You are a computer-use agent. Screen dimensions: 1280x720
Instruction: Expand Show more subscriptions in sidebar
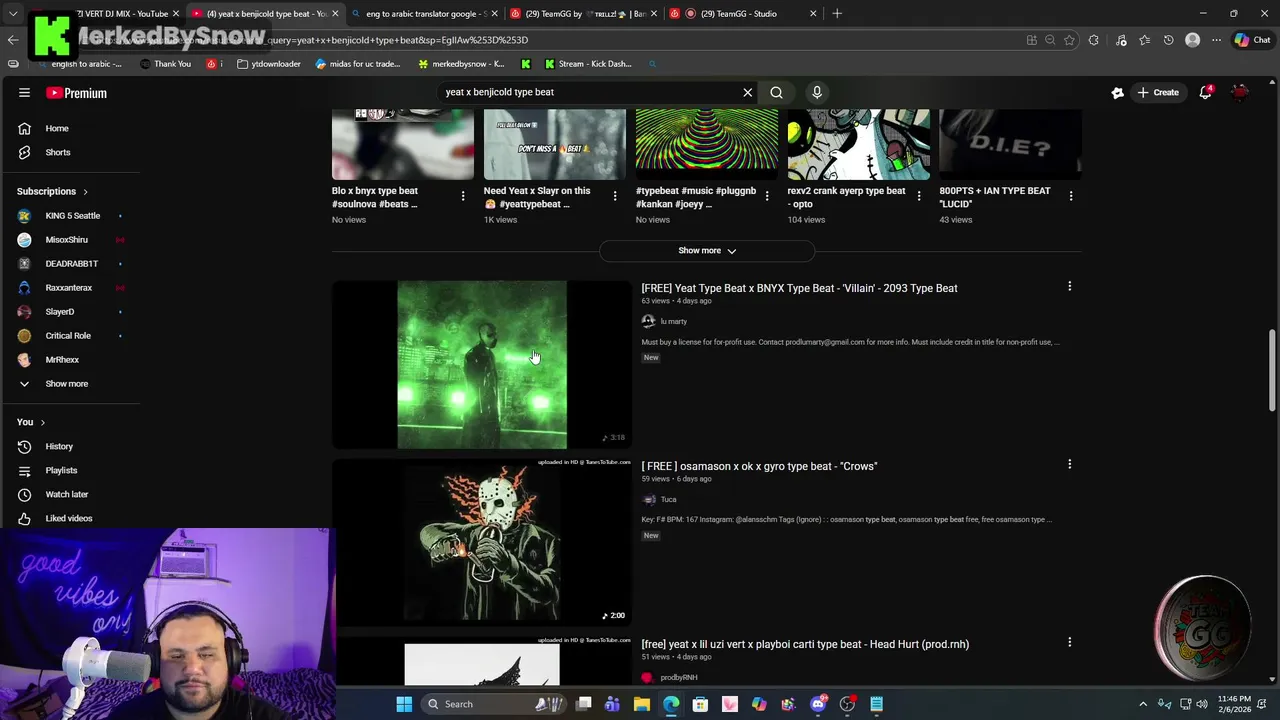(66, 383)
